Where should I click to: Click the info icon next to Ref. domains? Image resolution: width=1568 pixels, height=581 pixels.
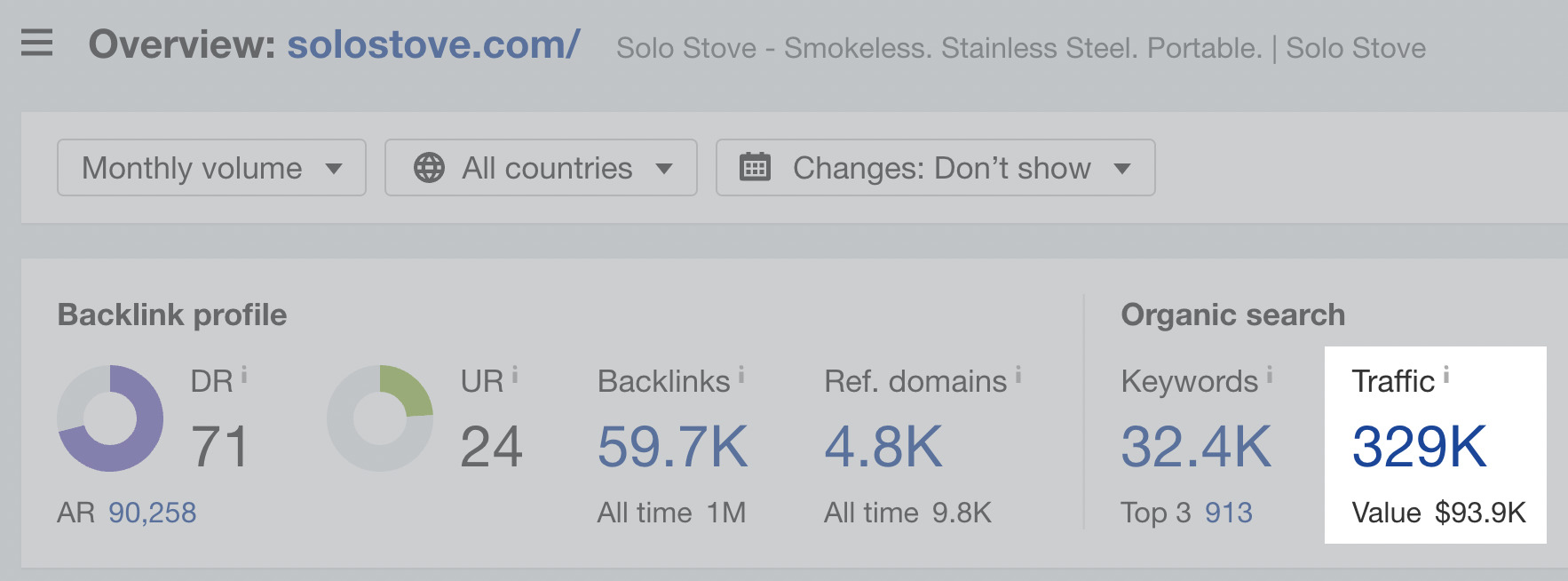coord(1017,374)
